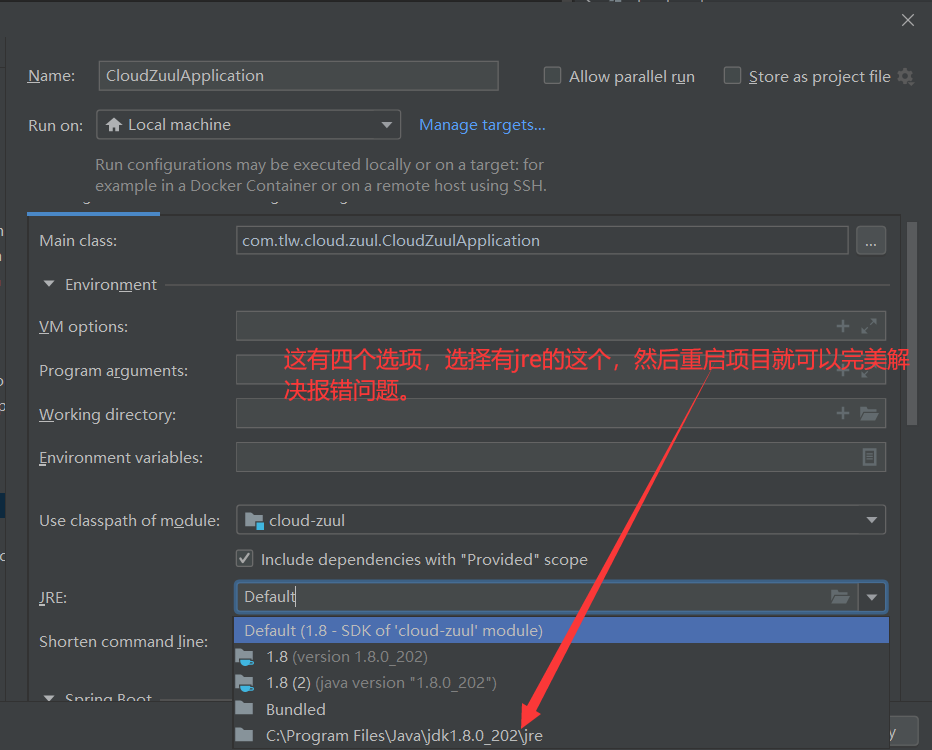Click the Name field CloudZuulApplication
The height and width of the screenshot is (750, 932).
click(x=298, y=76)
